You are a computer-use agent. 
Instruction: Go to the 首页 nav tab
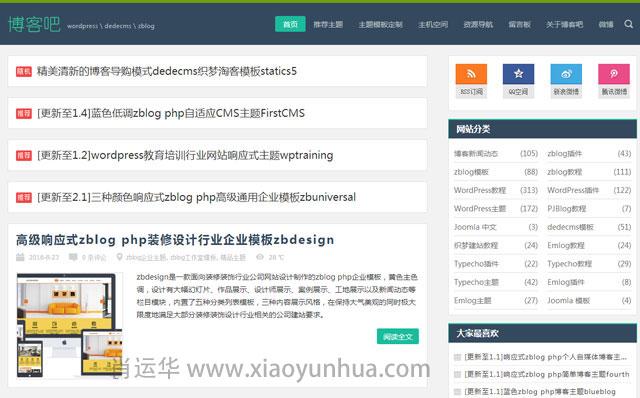click(x=290, y=24)
